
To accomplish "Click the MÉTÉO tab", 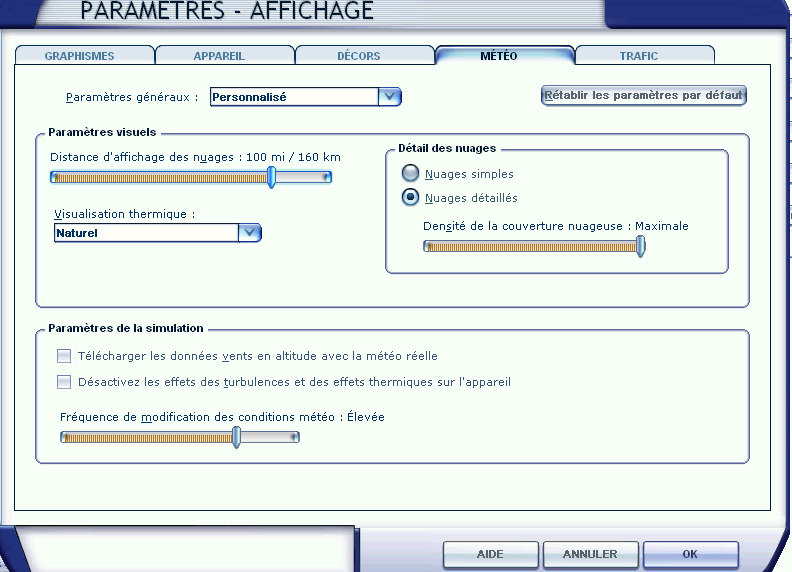I will (x=504, y=56).
